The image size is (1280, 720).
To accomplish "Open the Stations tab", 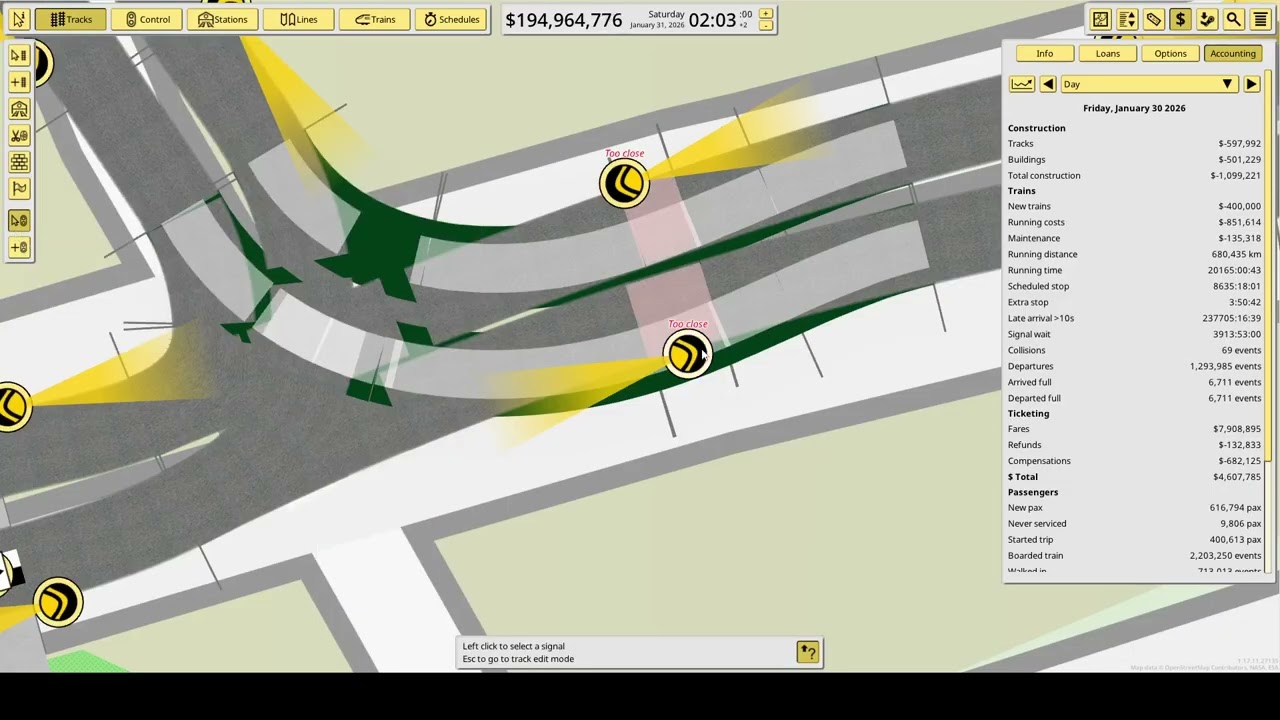I will pos(222,19).
